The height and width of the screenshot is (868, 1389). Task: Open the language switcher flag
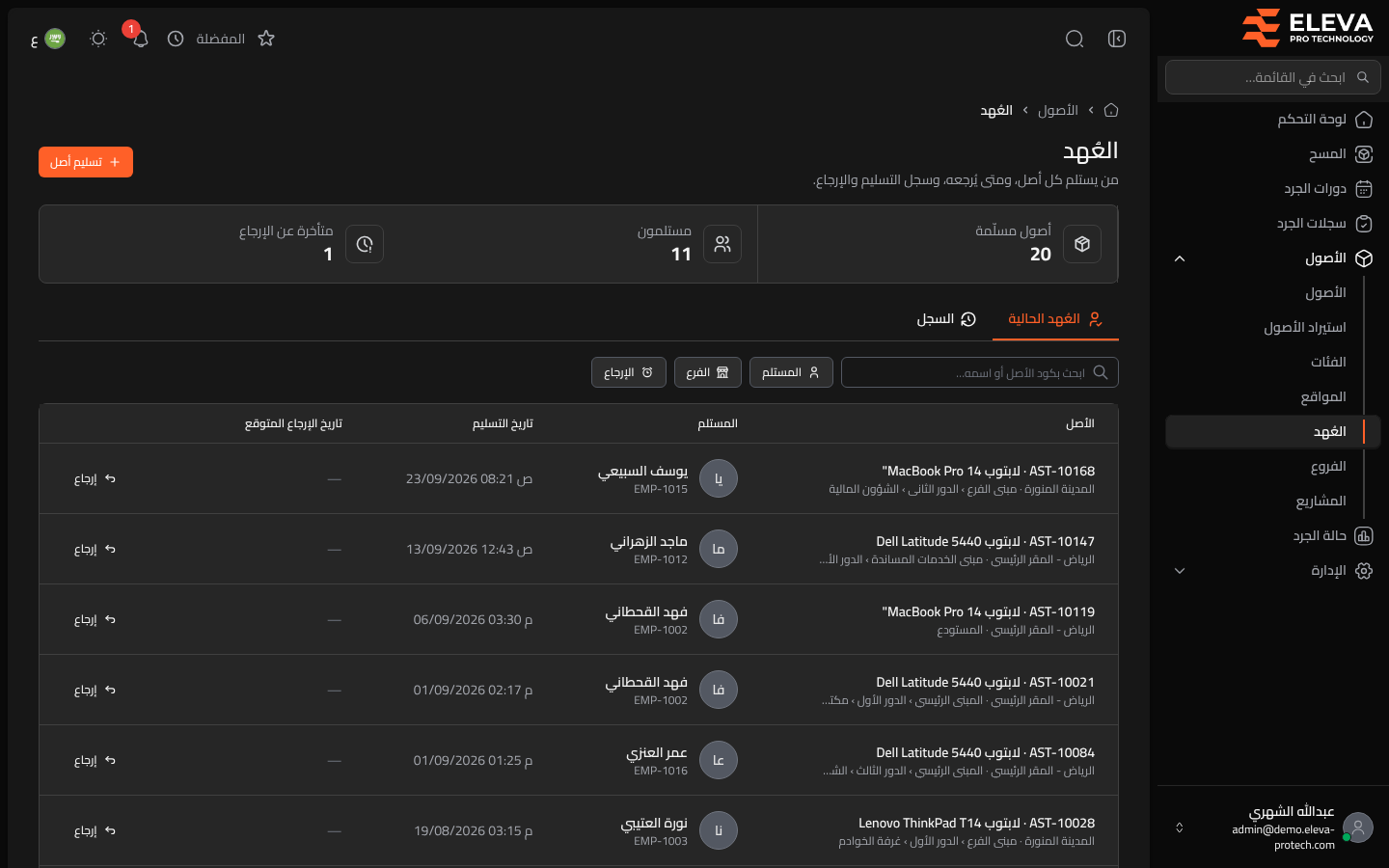pos(55,39)
